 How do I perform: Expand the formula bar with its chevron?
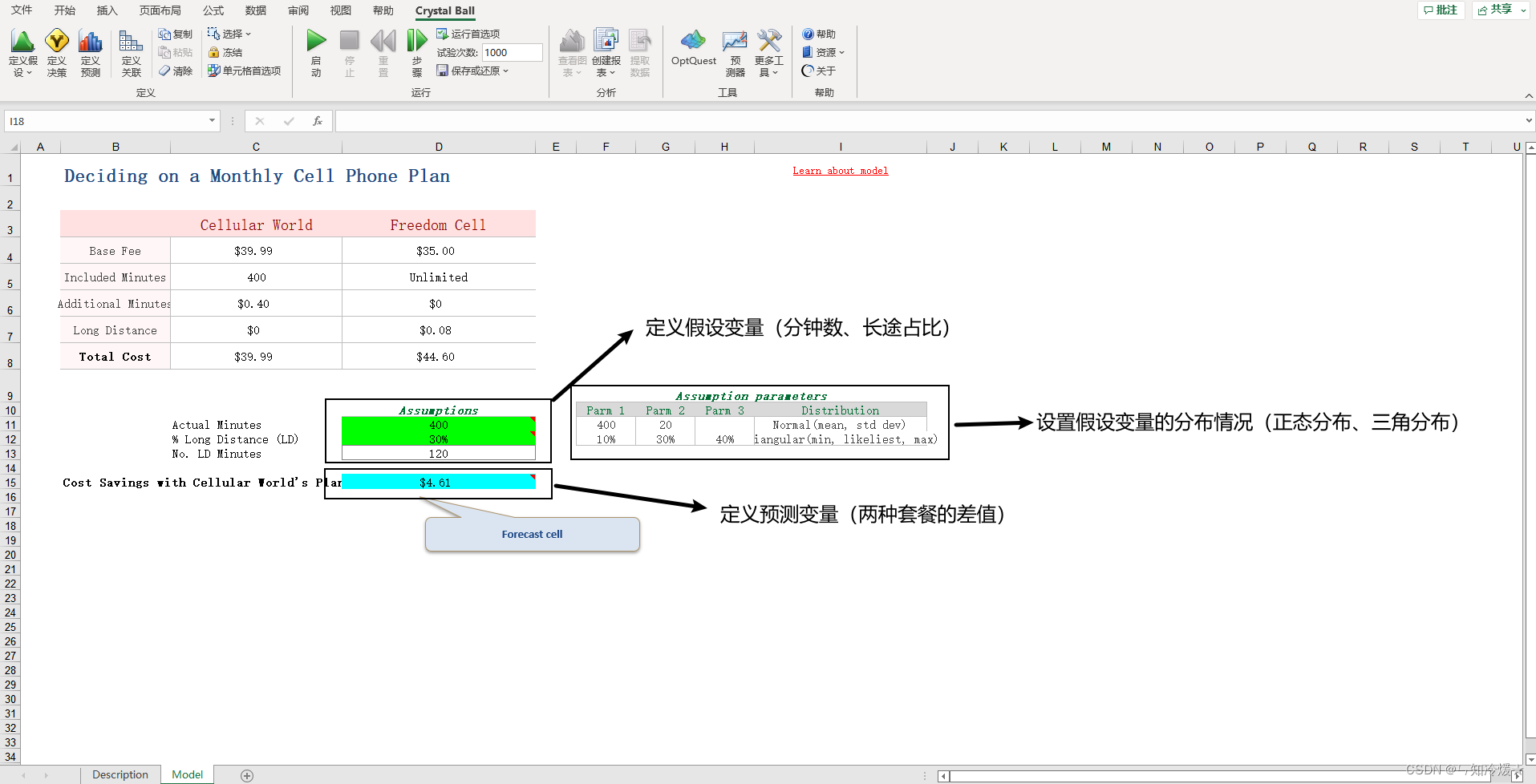[1529, 121]
